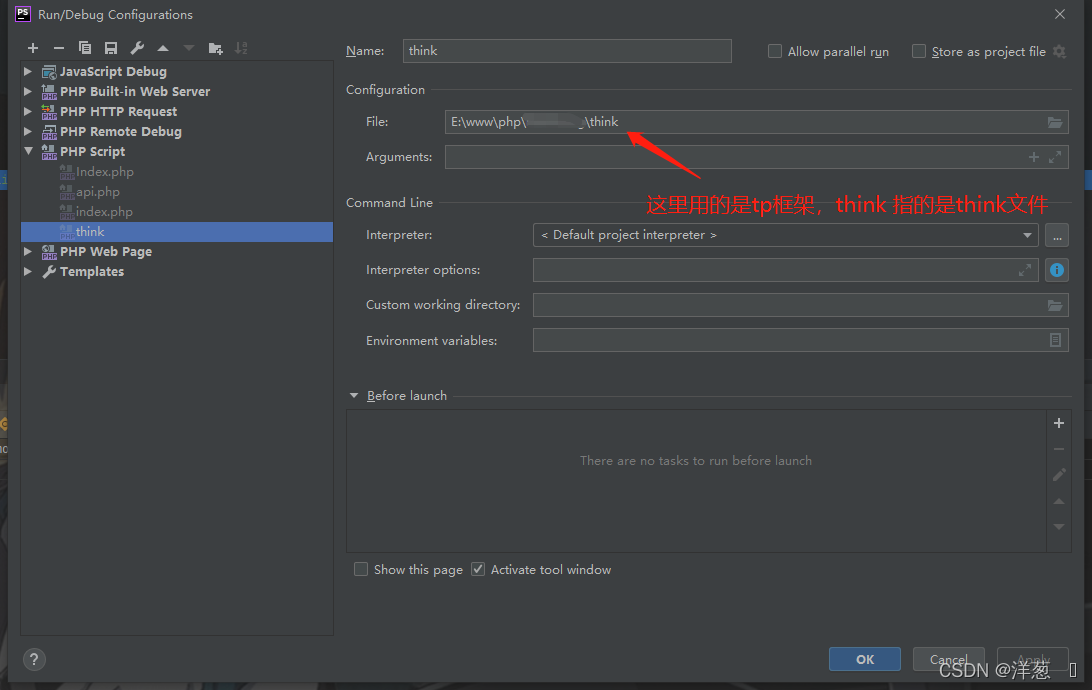Collapse the Before launch section
Viewport: 1092px width, 690px height.
354,395
